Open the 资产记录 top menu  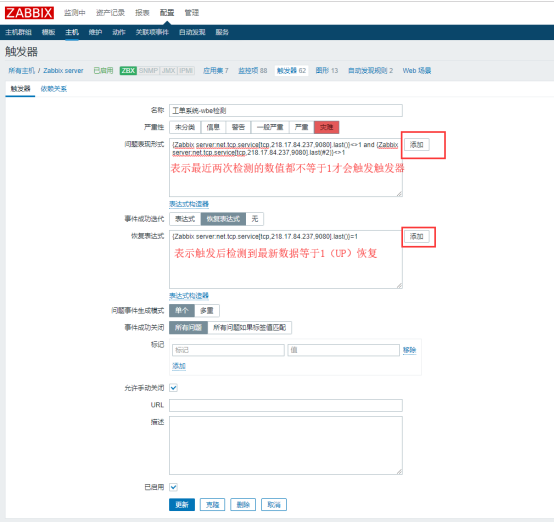[x=110, y=13]
